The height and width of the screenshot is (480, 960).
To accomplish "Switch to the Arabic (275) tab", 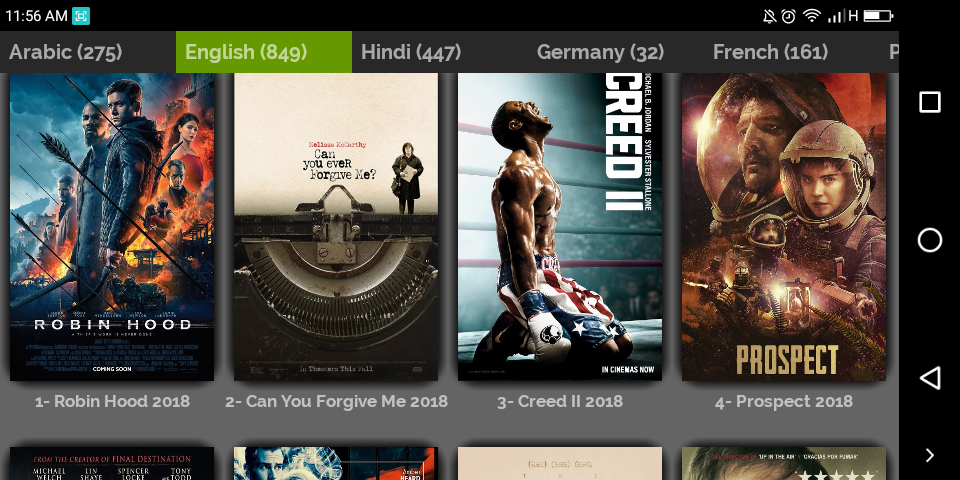I will [x=66, y=52].
